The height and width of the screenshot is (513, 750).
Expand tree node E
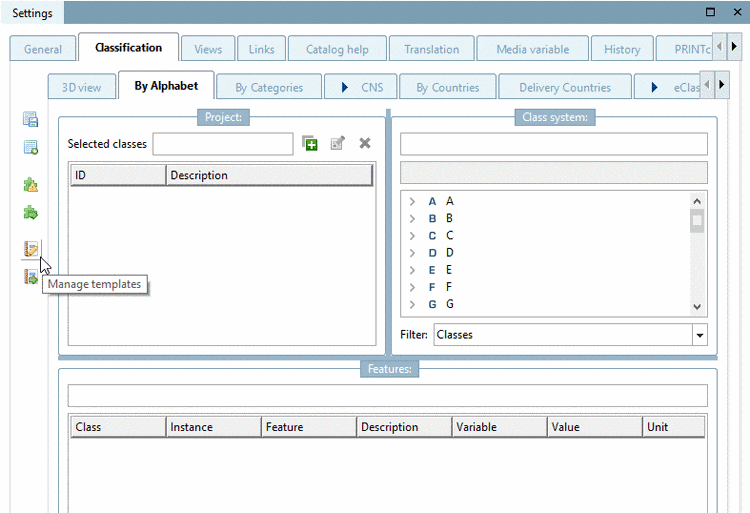click(x=412, y=270)
